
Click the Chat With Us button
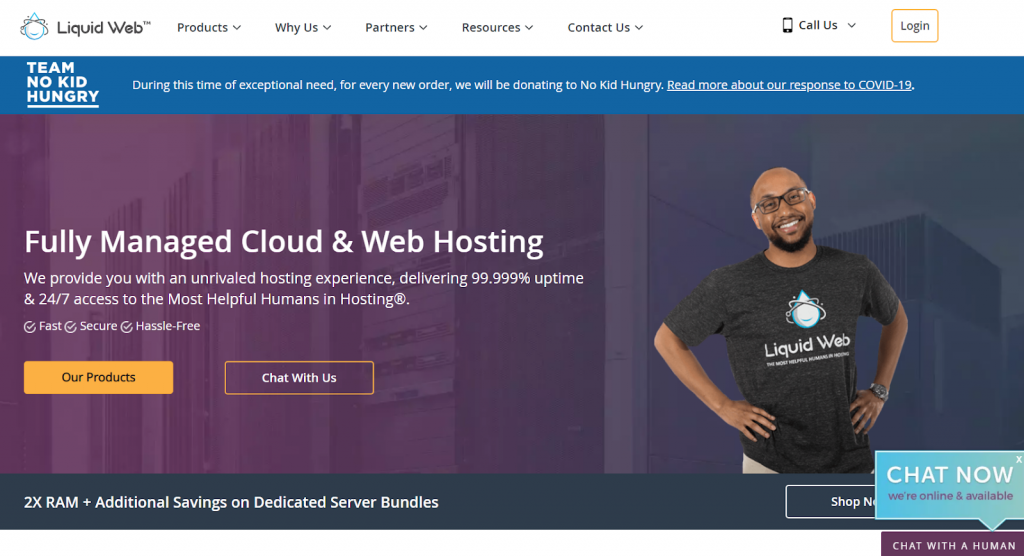(299, 378)
